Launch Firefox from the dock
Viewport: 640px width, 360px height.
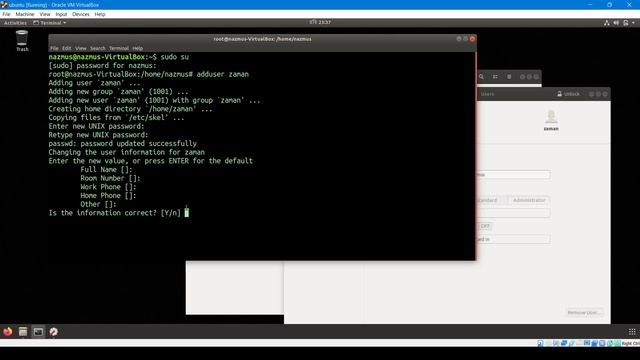7,332
